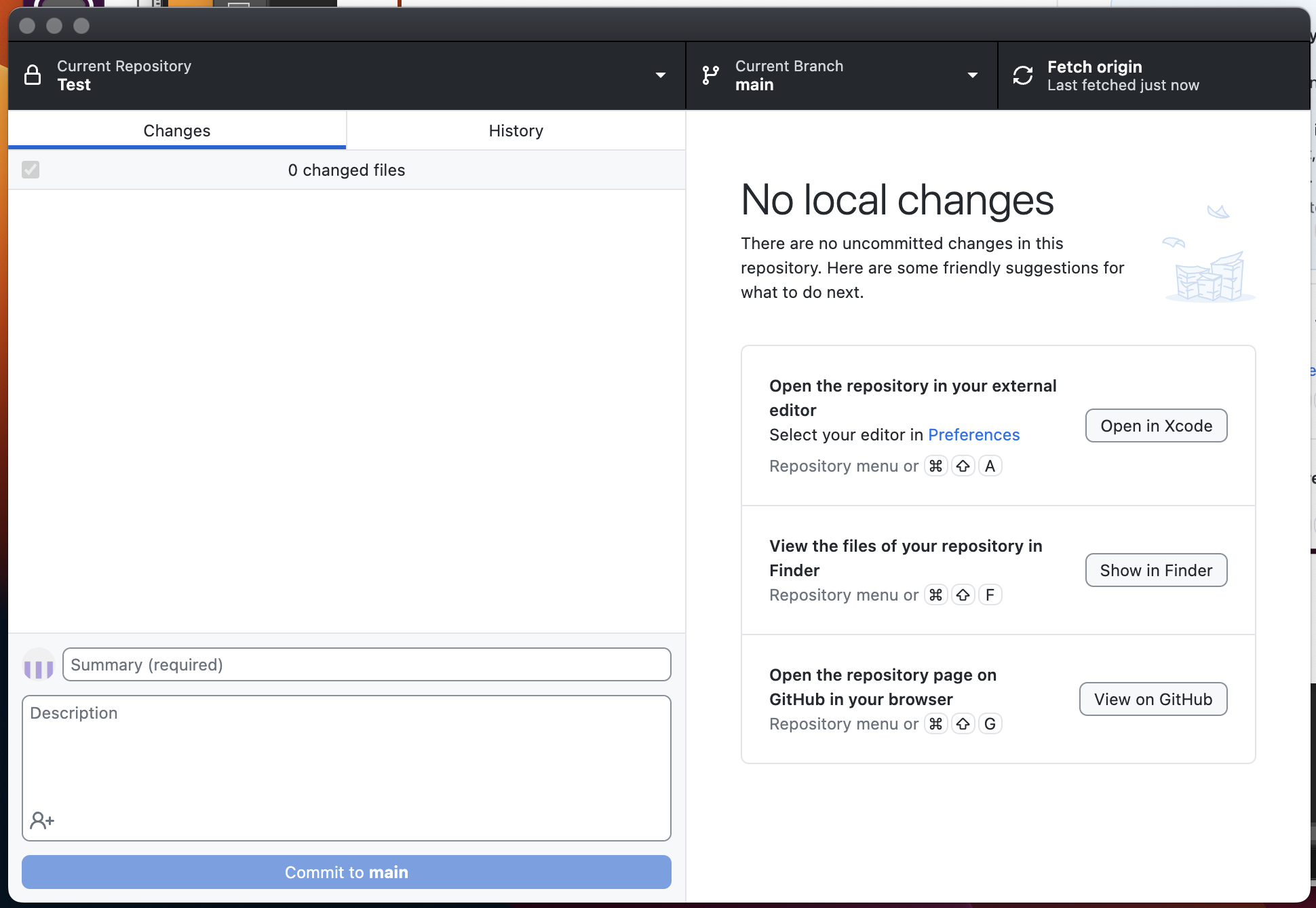Click the View on GitHub button
The image size is (1316, 908).
[x=1153, y=699]
